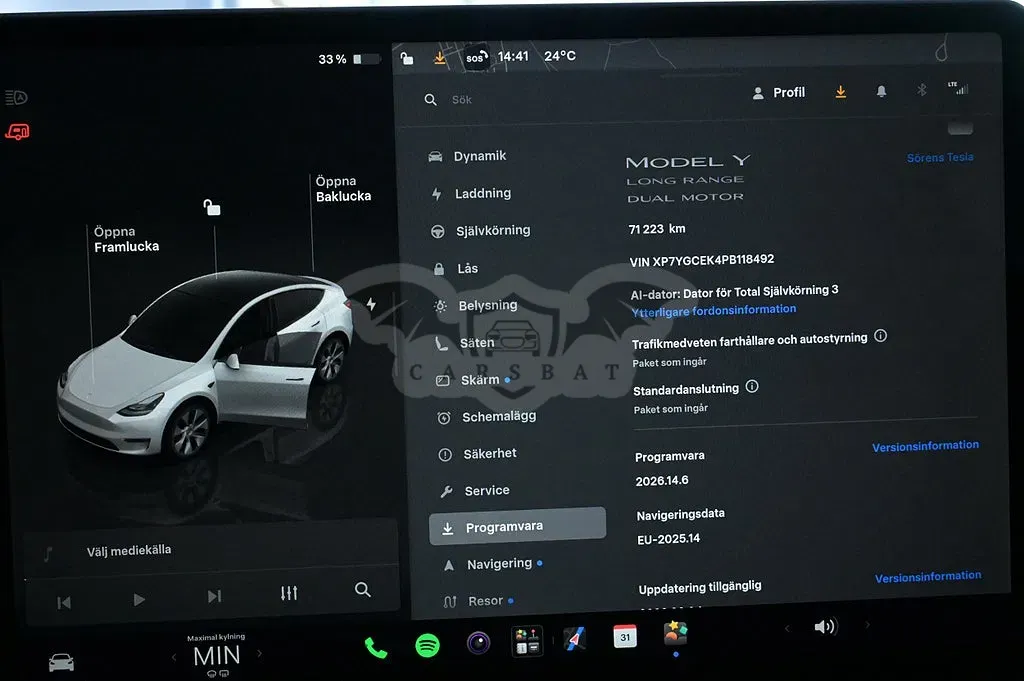Skip to next track
The width and height of the screenshot is (1024, 681).
214,596
